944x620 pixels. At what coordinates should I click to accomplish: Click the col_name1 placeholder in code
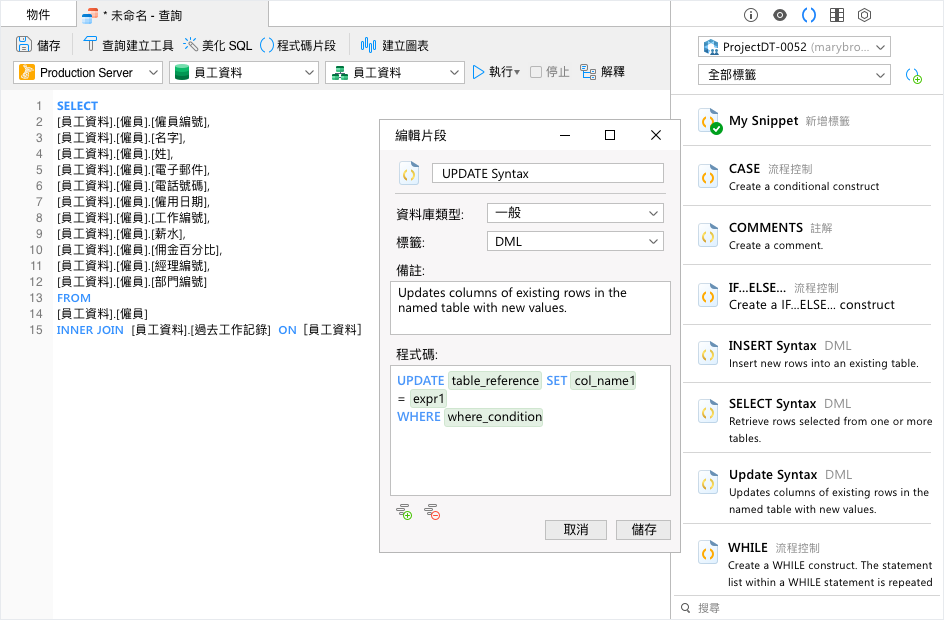tap(604, 380)
